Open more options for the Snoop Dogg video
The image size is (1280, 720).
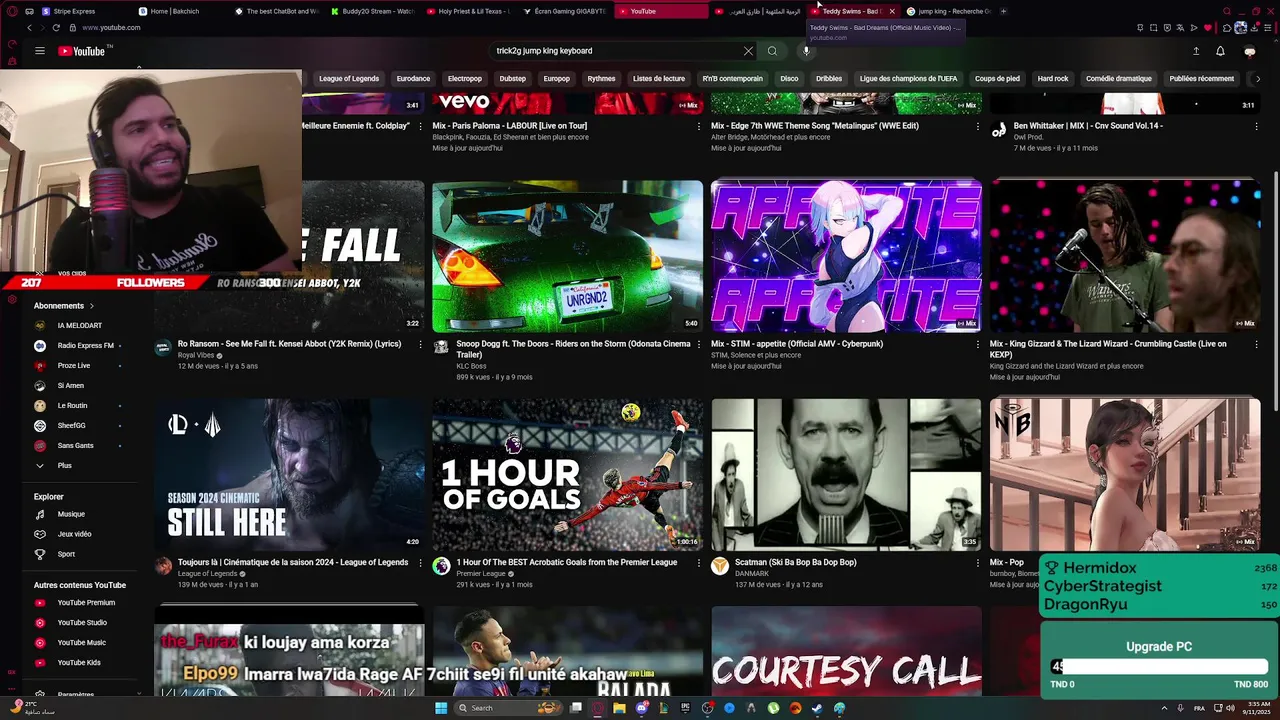[699, 344]
